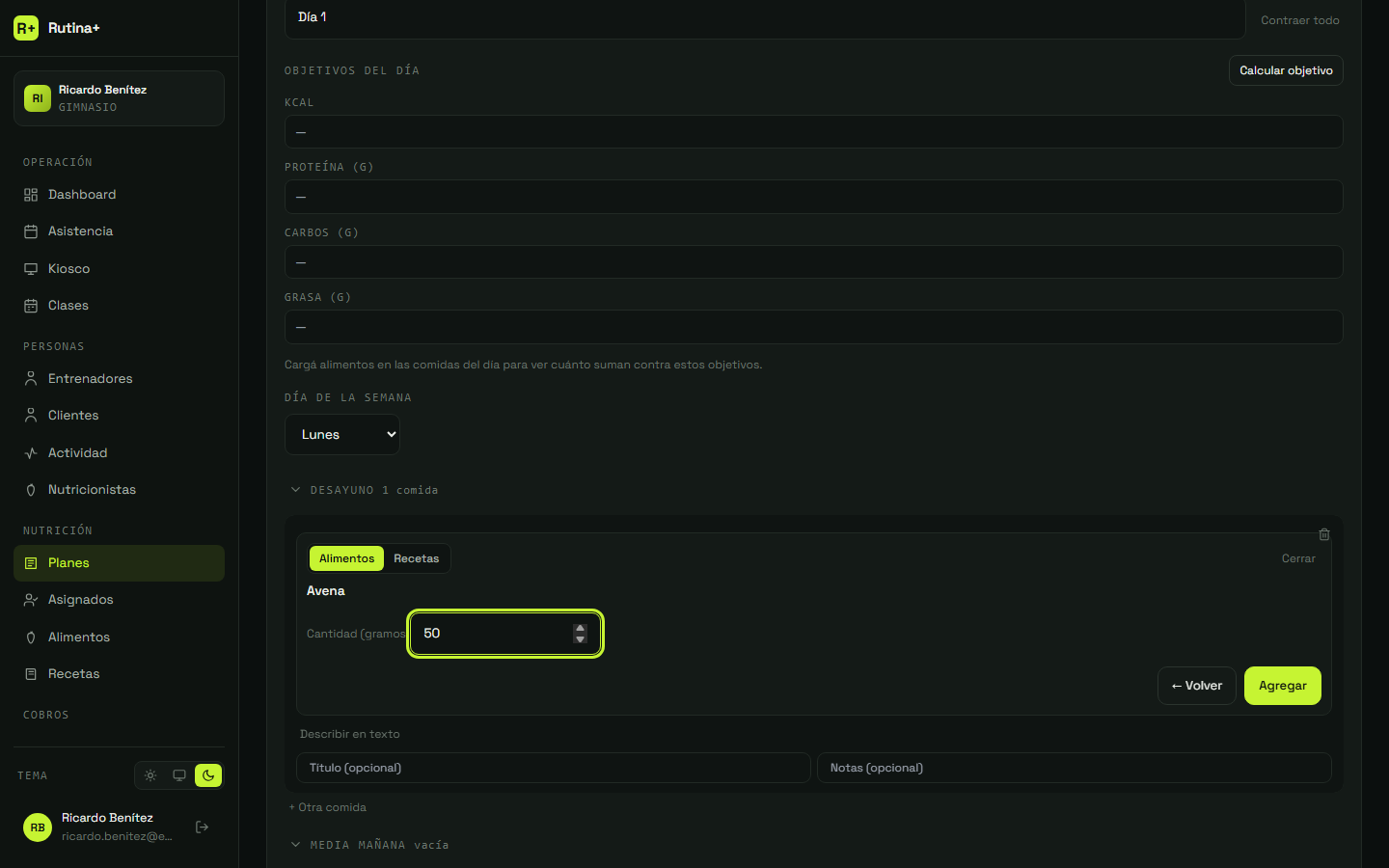Open Planes in the Nutrición menu
Screen dimensions: 1389x868
119,563
